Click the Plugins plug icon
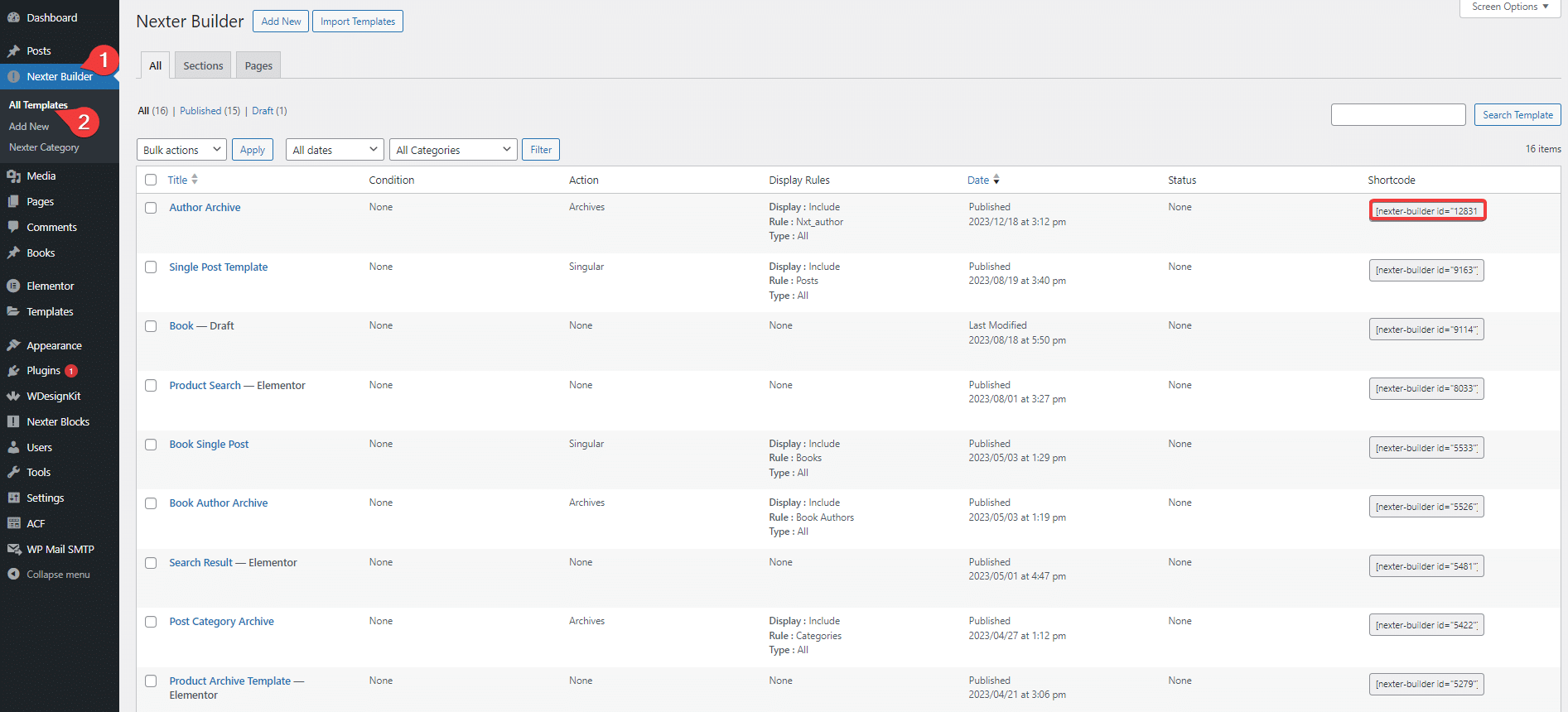Viewport: 1568px width, 712px height. coord(13,370)
